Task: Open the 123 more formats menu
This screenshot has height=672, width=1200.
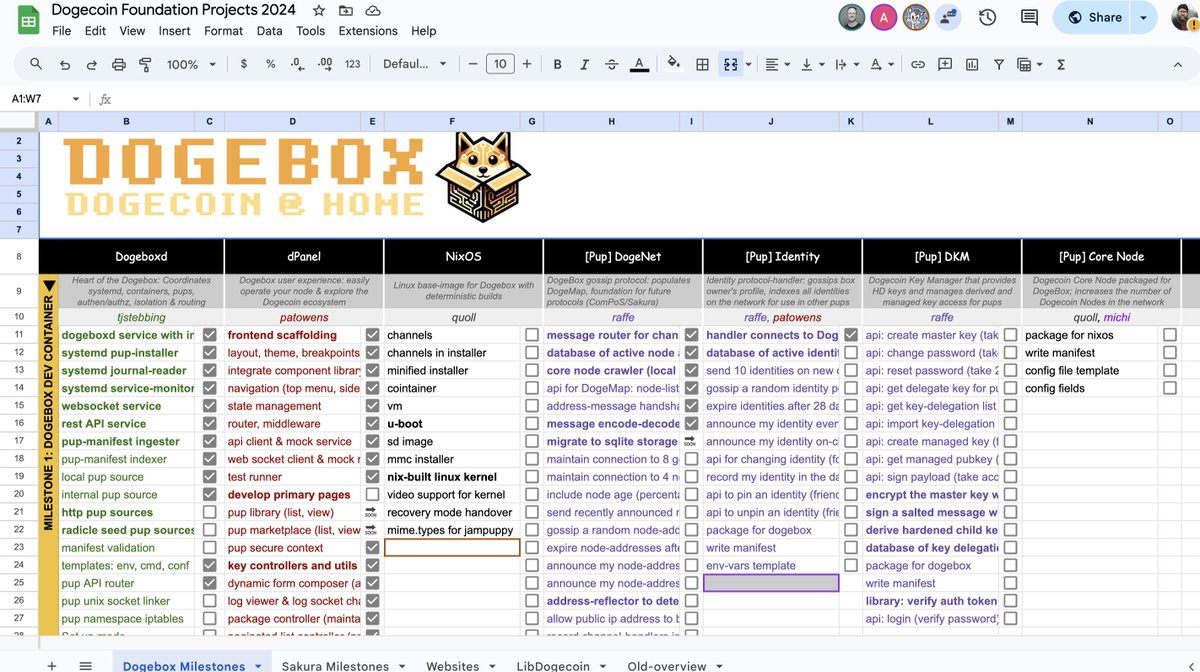Action: coord(352,64)
